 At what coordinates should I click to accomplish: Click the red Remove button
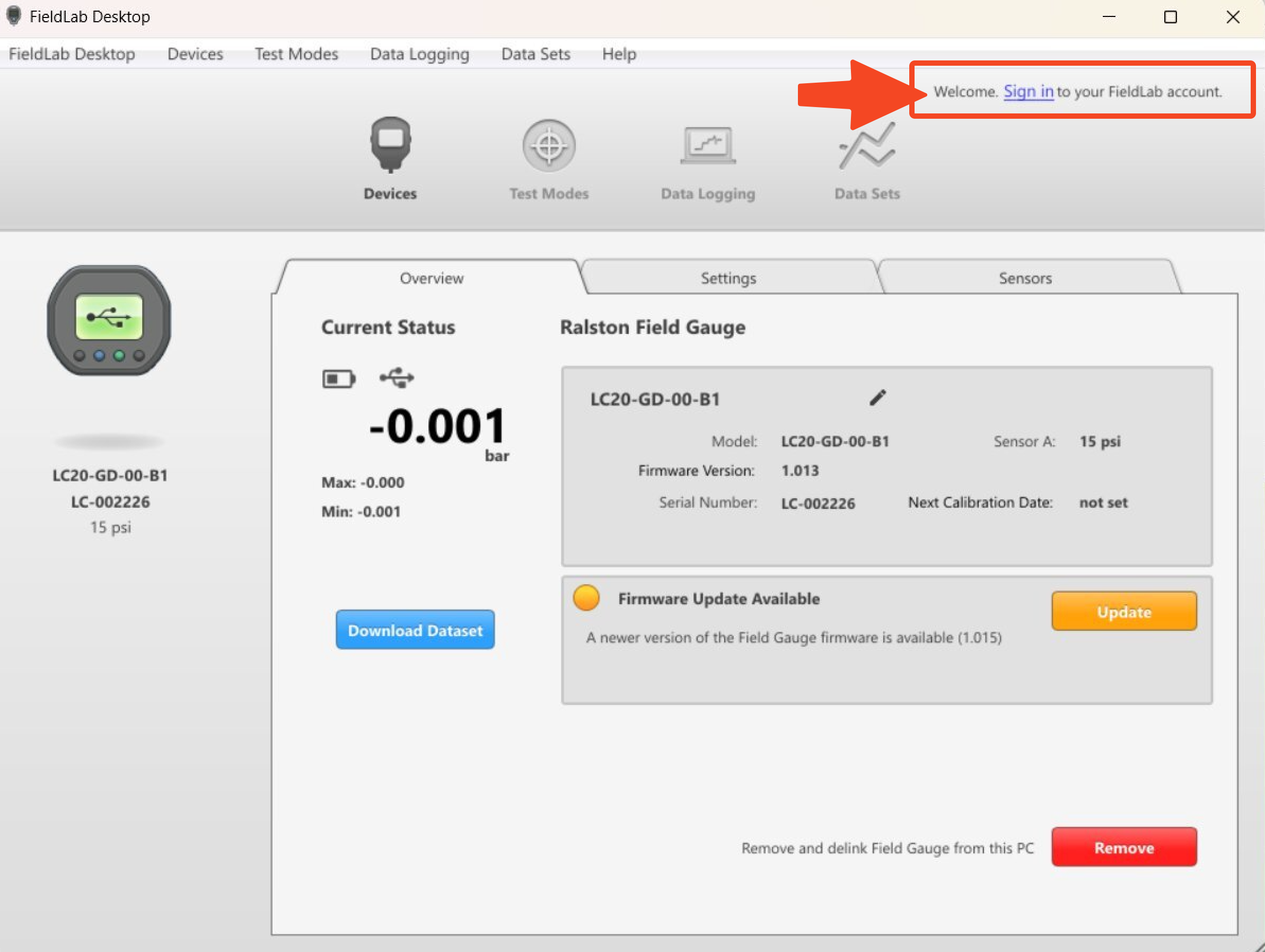pos(1124,847)
